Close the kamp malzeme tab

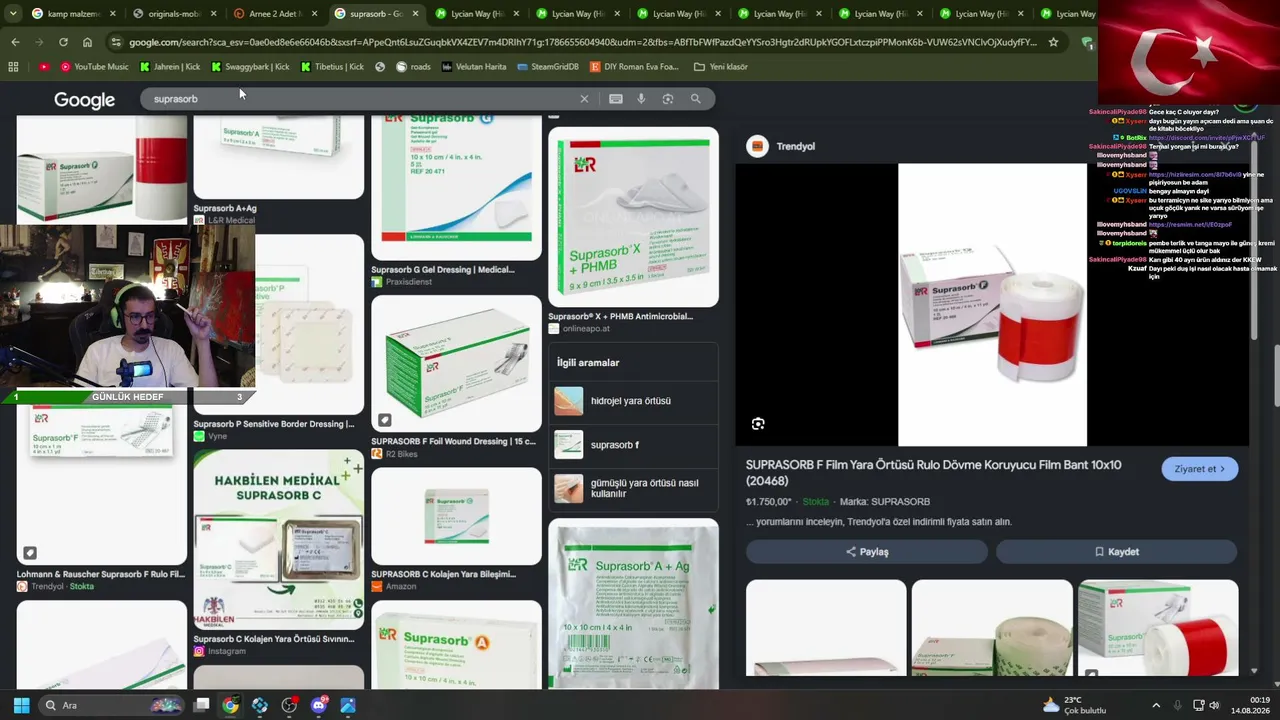point(112,14)
